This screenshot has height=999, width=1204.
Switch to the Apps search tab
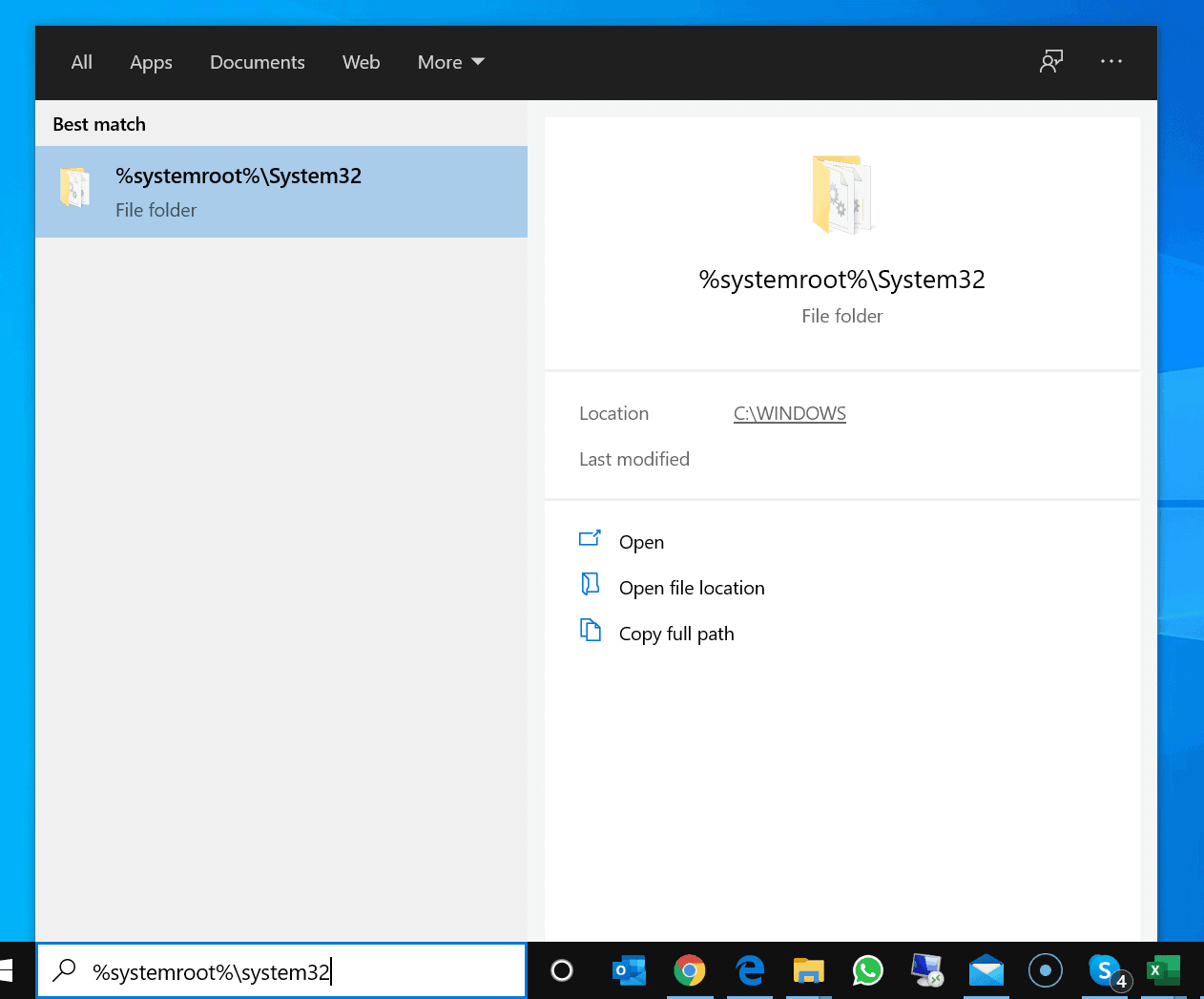point(151,61)
